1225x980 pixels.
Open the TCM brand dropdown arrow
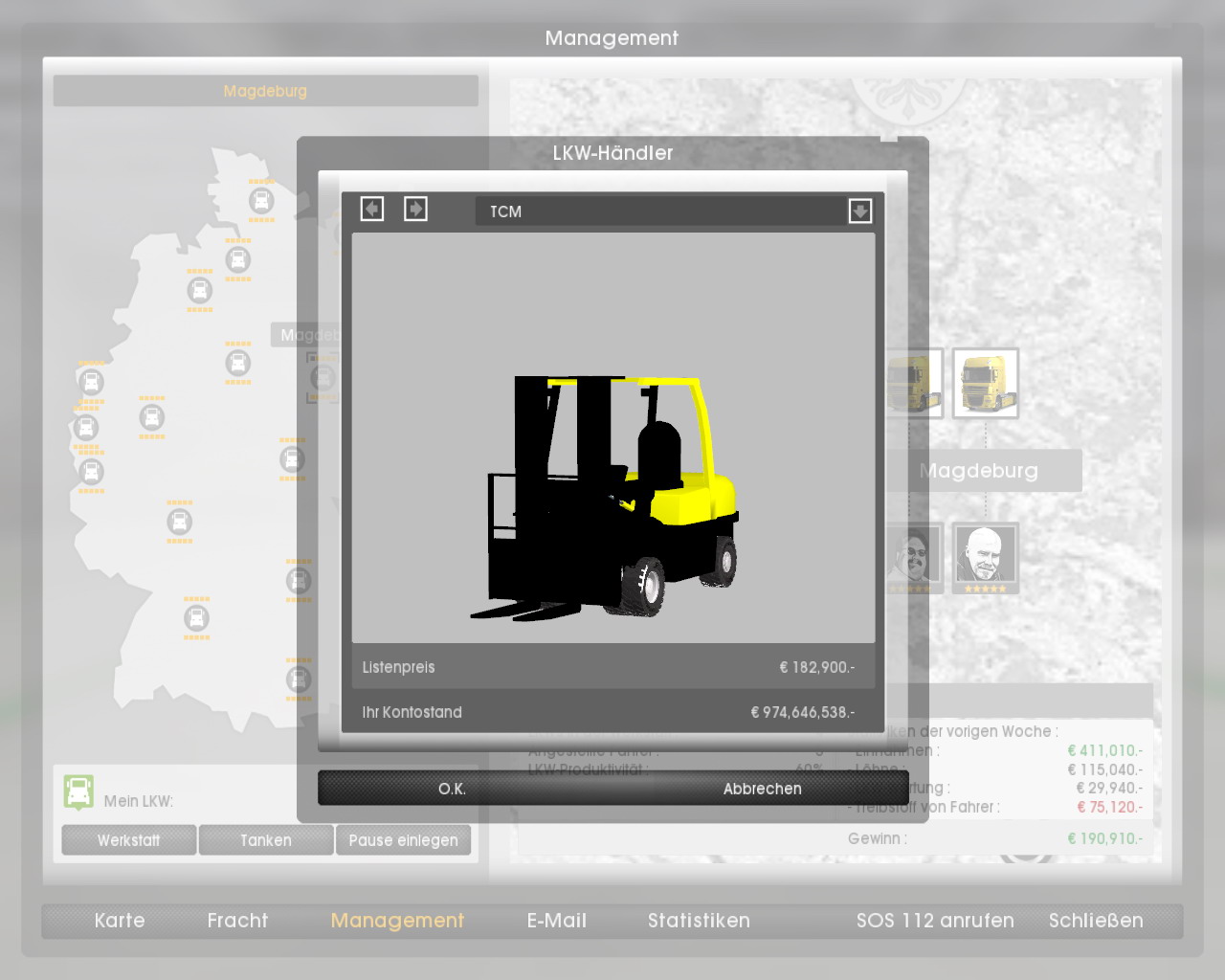(859, 211)
